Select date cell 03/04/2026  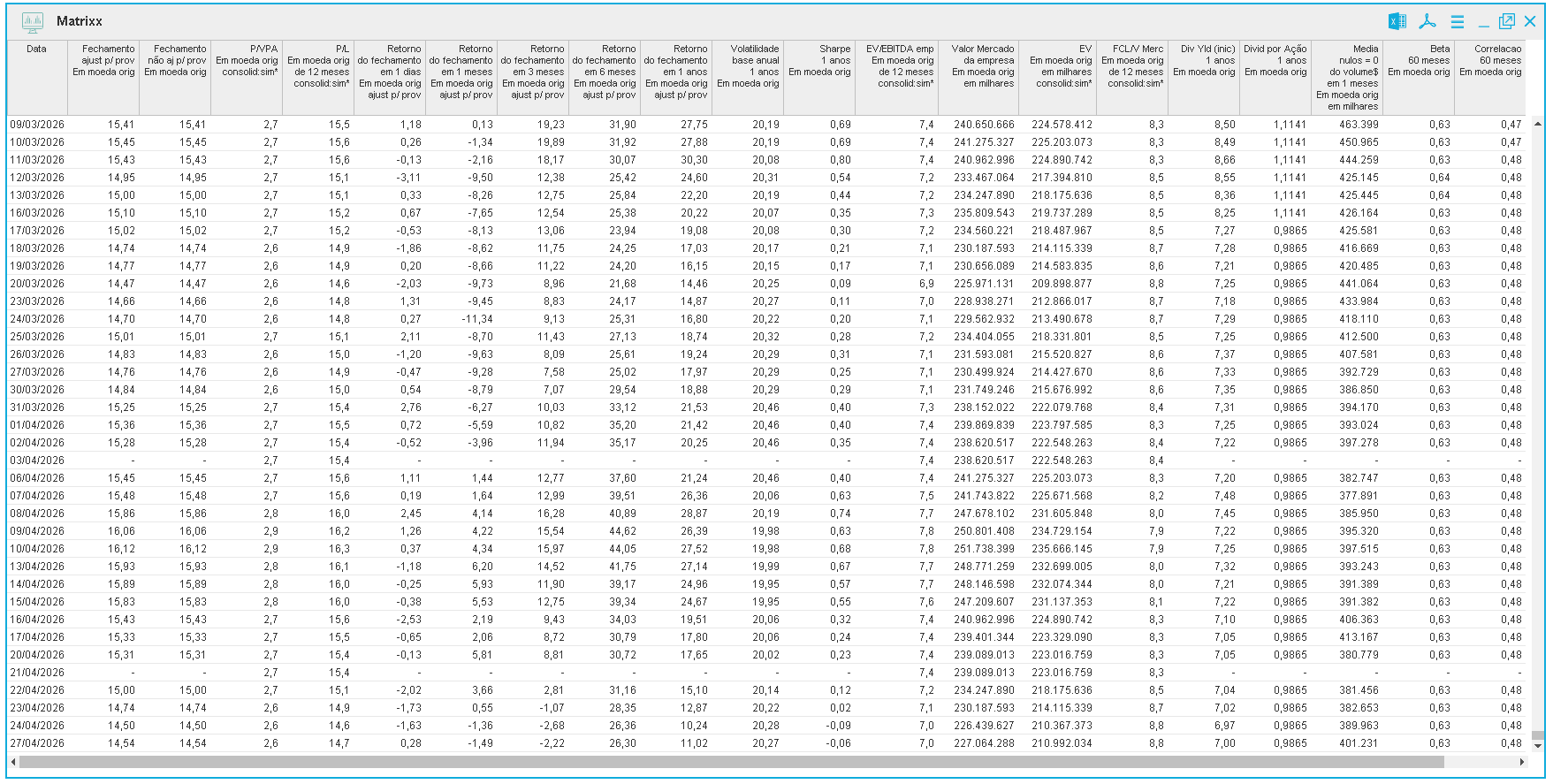(37, 461)
